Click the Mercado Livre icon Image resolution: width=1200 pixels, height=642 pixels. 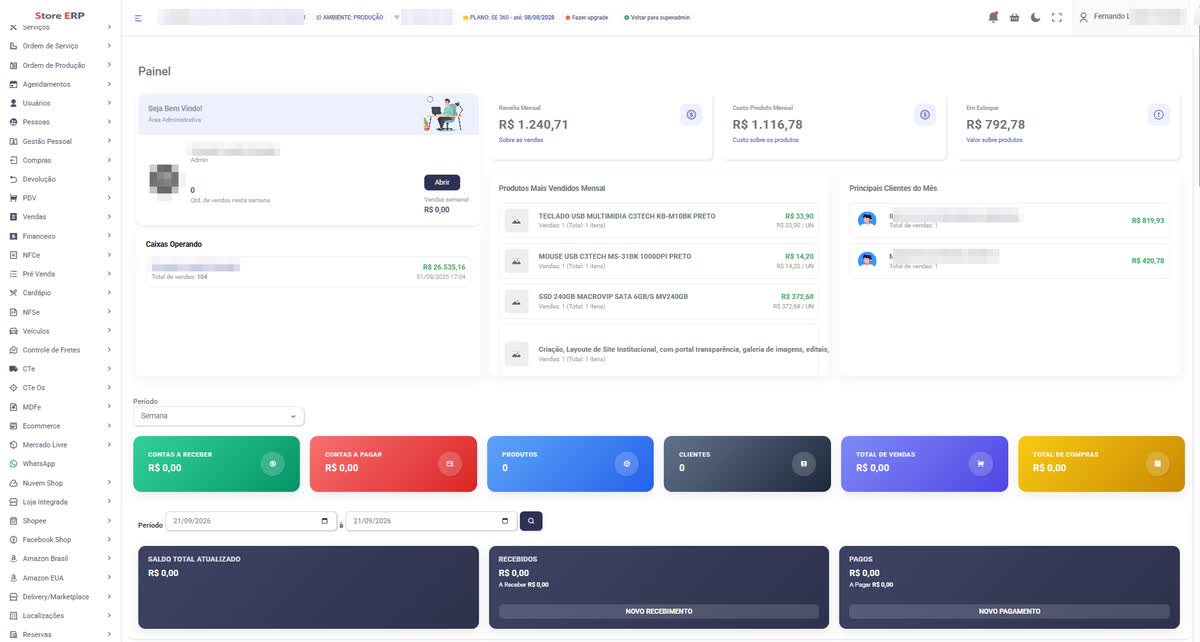point(13,445)
